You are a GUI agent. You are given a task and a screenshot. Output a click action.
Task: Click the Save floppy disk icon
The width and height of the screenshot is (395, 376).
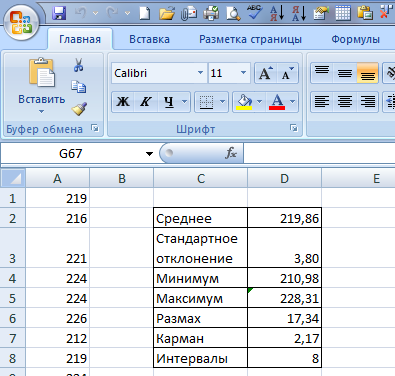coord(59,13)
